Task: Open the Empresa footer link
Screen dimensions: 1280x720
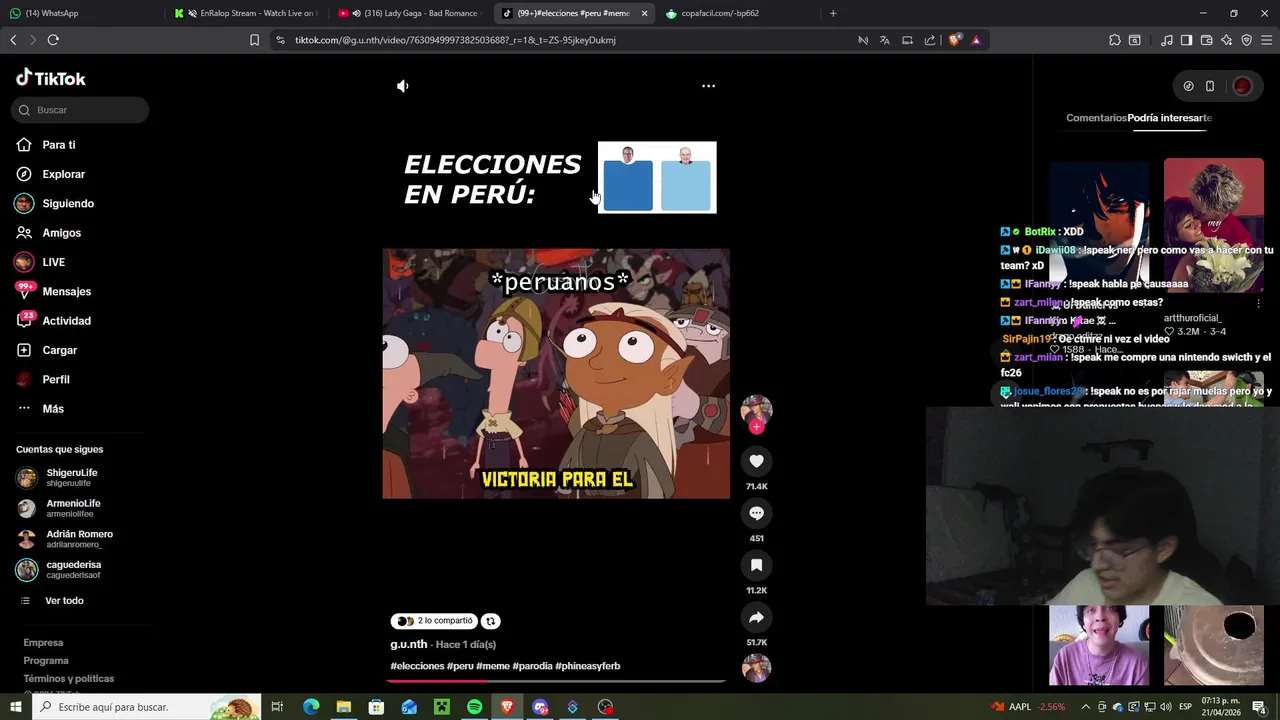Action: coord(43,643)
